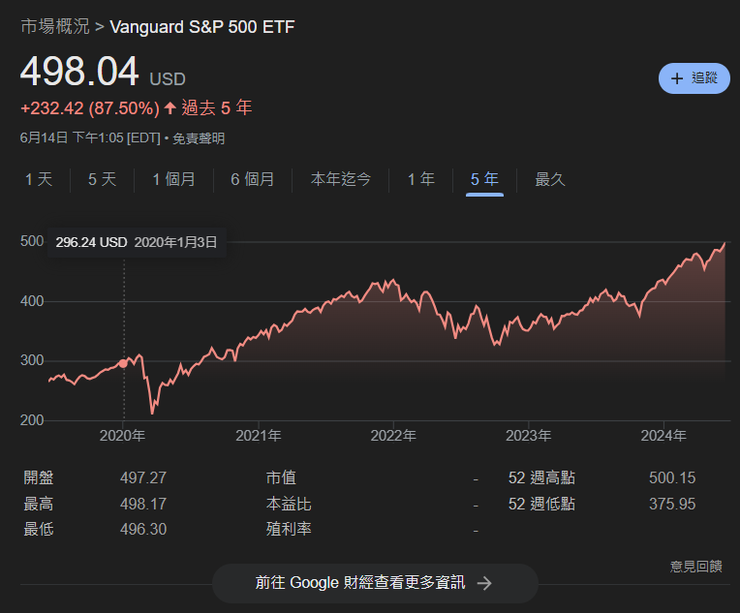The image size is (740, 613).
Task: Go to the 市場概況 breadcrumb link
Action: pyautogui.click(x=53, y=26)
